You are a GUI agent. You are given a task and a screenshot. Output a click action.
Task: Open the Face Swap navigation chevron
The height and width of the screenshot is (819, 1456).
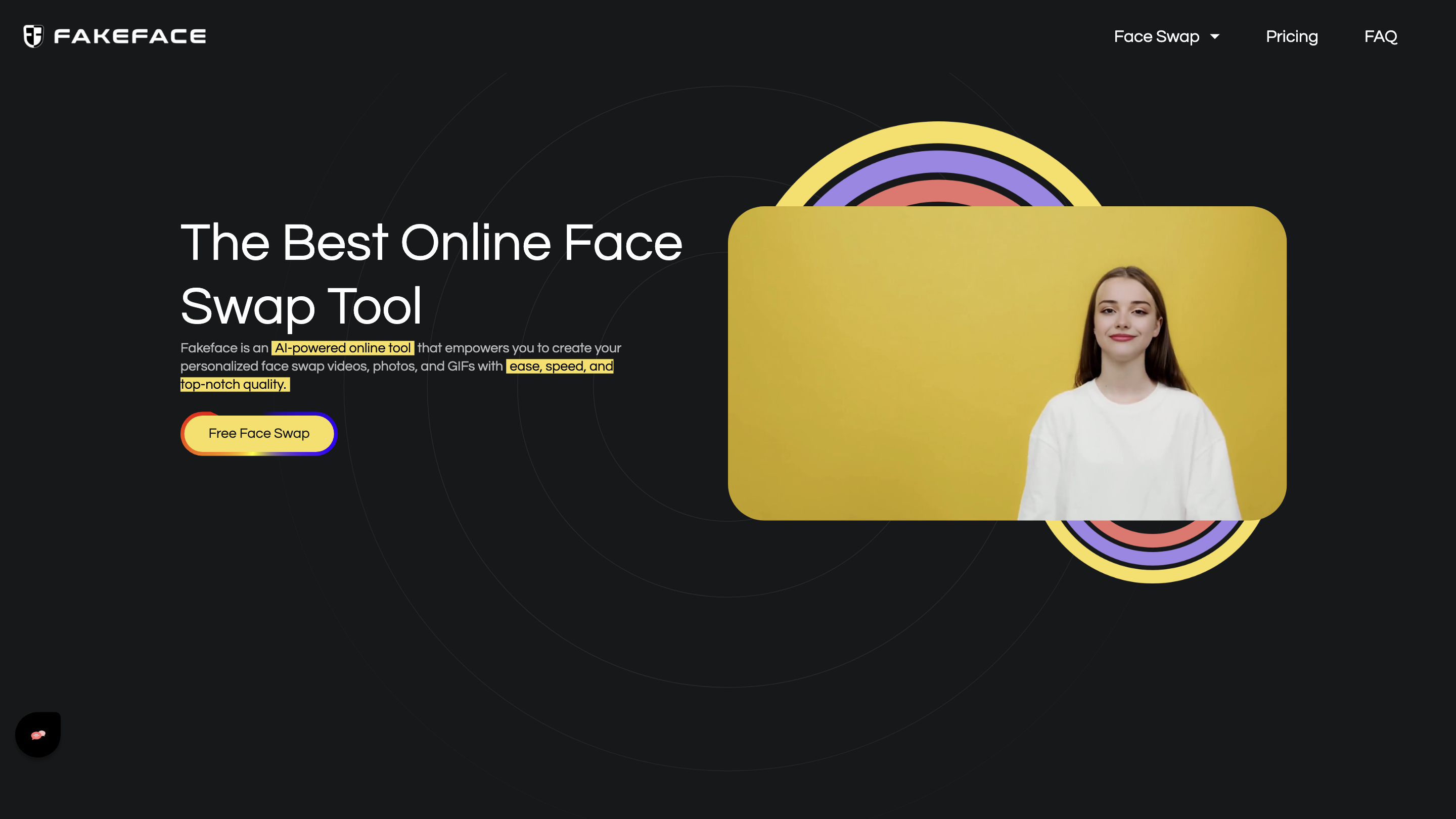1216,36
